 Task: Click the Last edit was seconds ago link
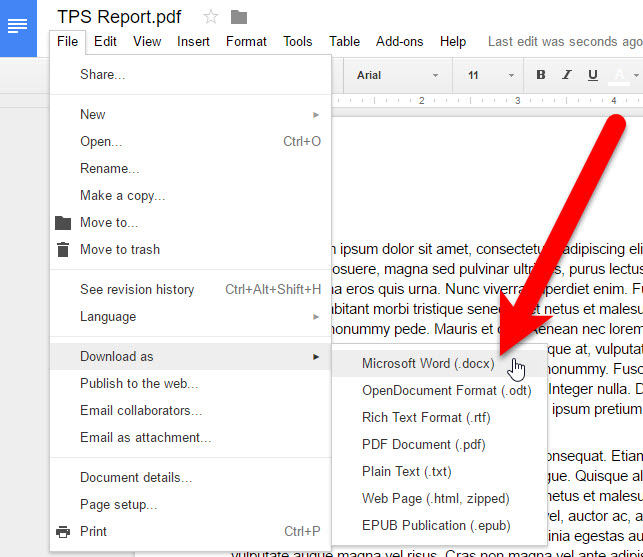[565, 42]
